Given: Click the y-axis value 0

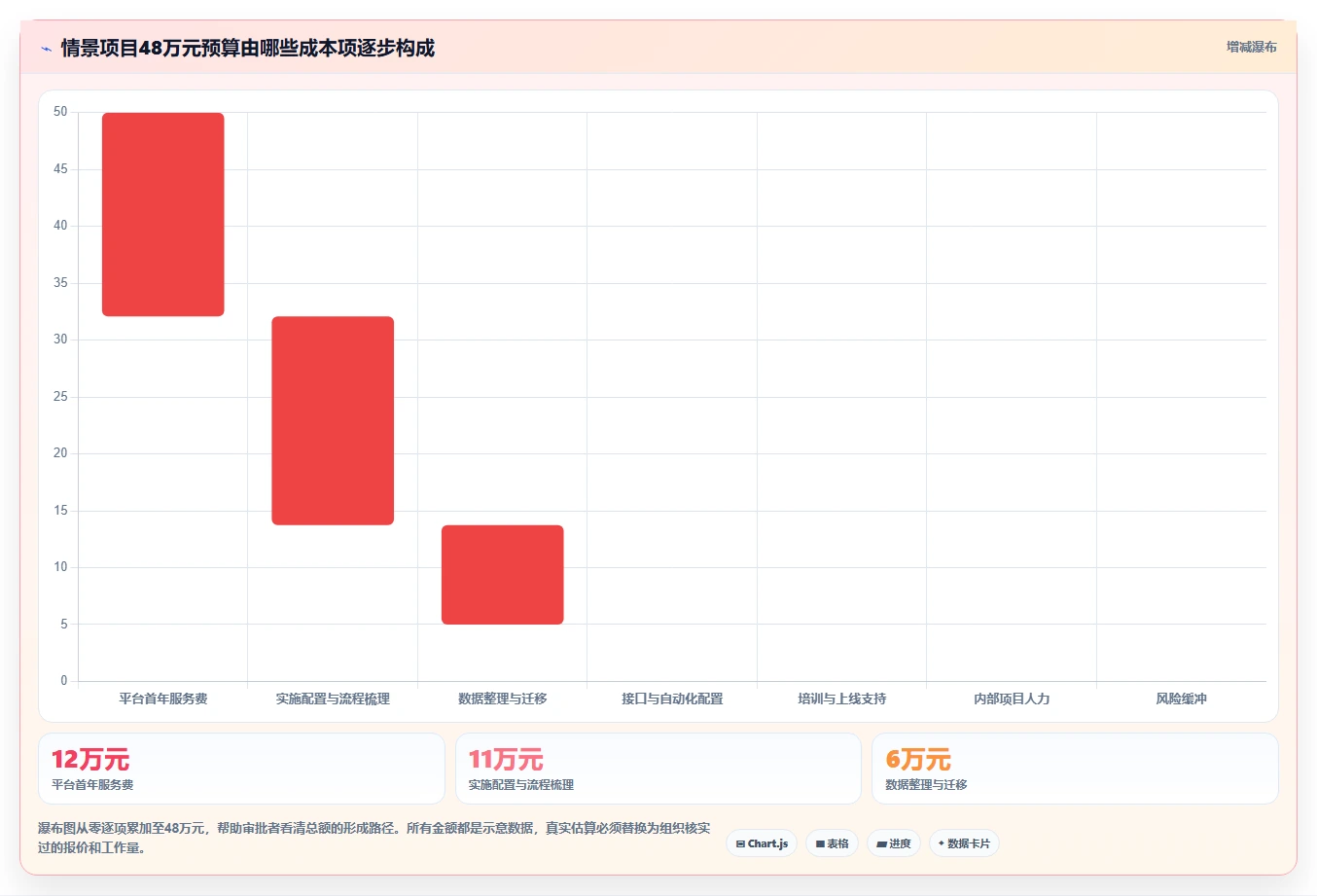Looking at the screenshot, I should tap(64, 681).
